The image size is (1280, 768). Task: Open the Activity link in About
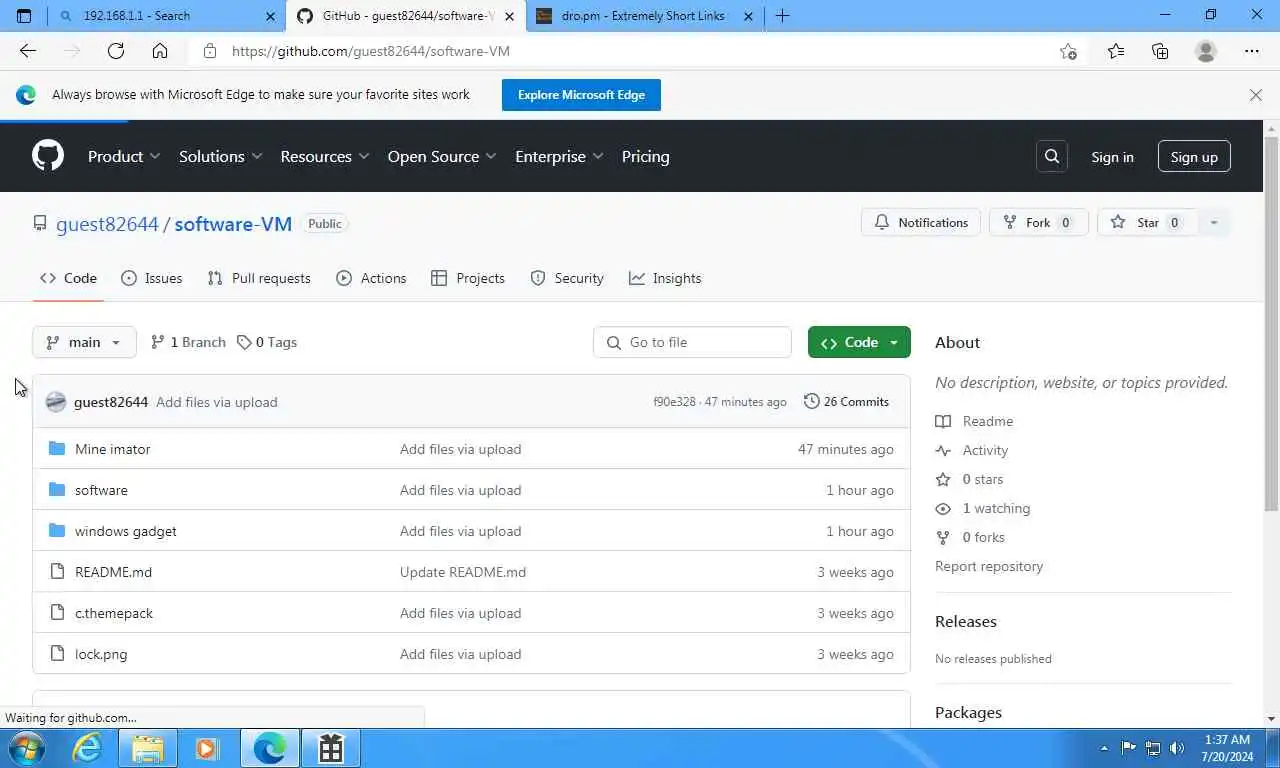(x=985, y=450)
